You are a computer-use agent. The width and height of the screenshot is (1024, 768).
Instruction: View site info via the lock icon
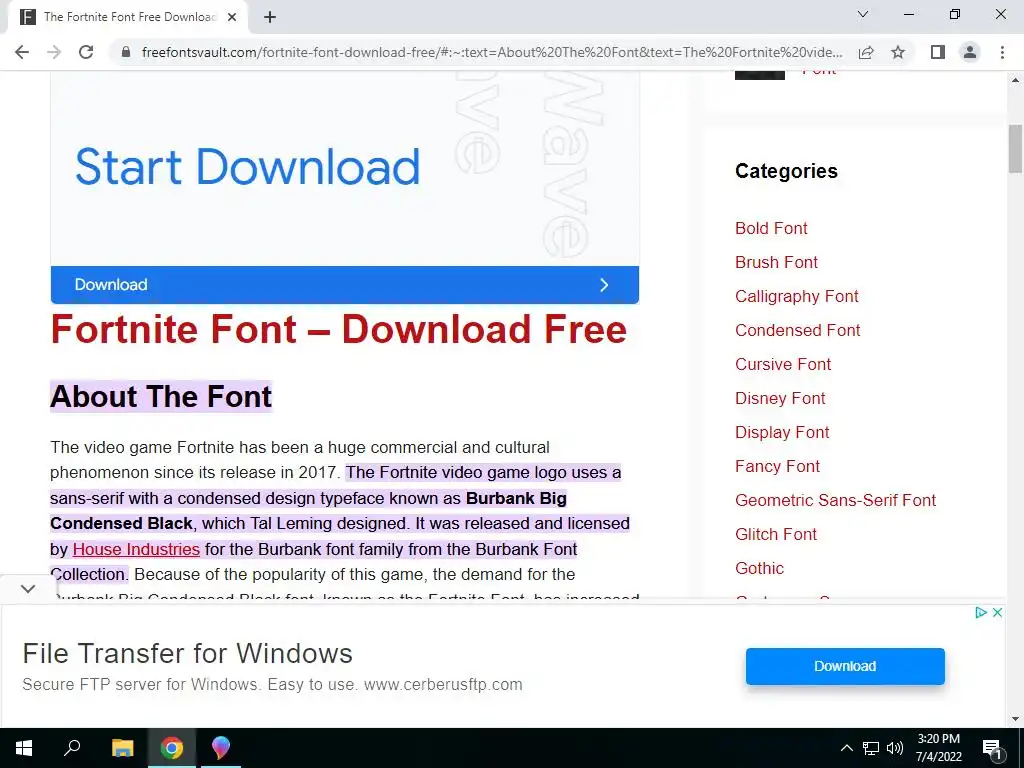(x=126, y=52)
